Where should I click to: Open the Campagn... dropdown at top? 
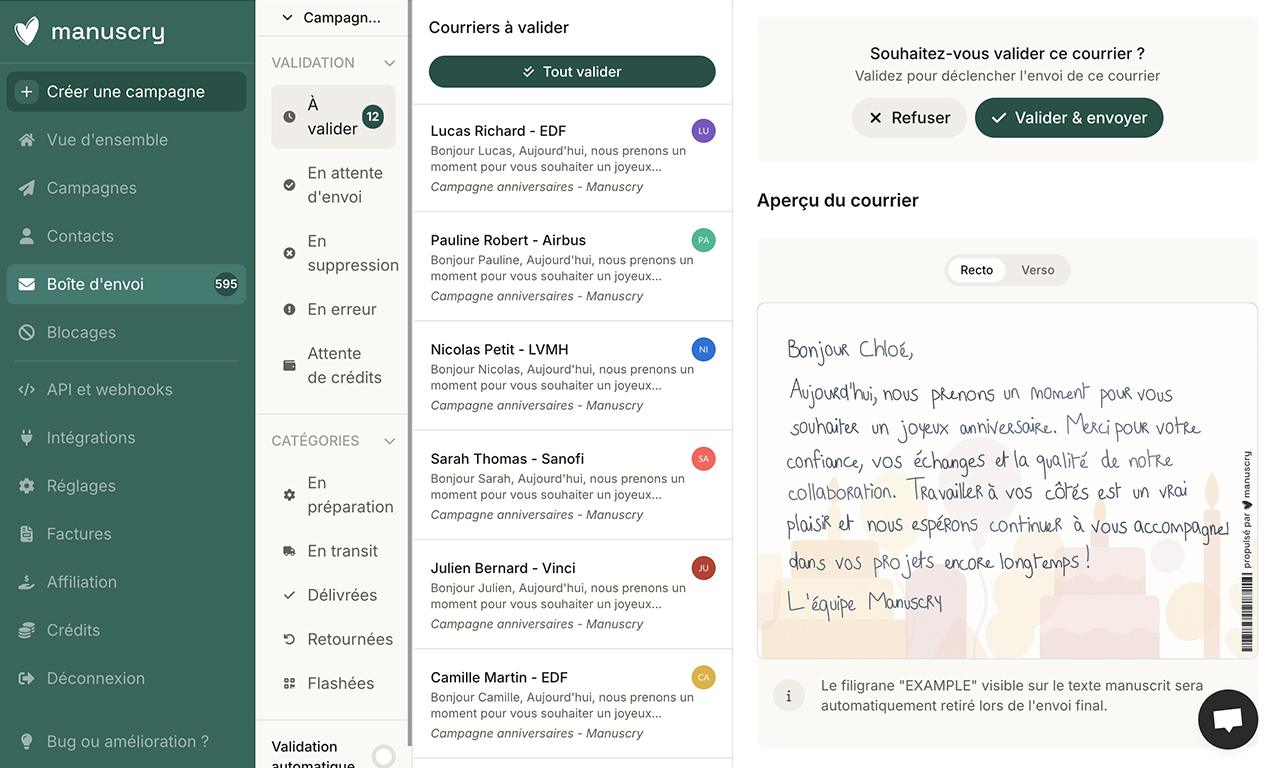331,17
